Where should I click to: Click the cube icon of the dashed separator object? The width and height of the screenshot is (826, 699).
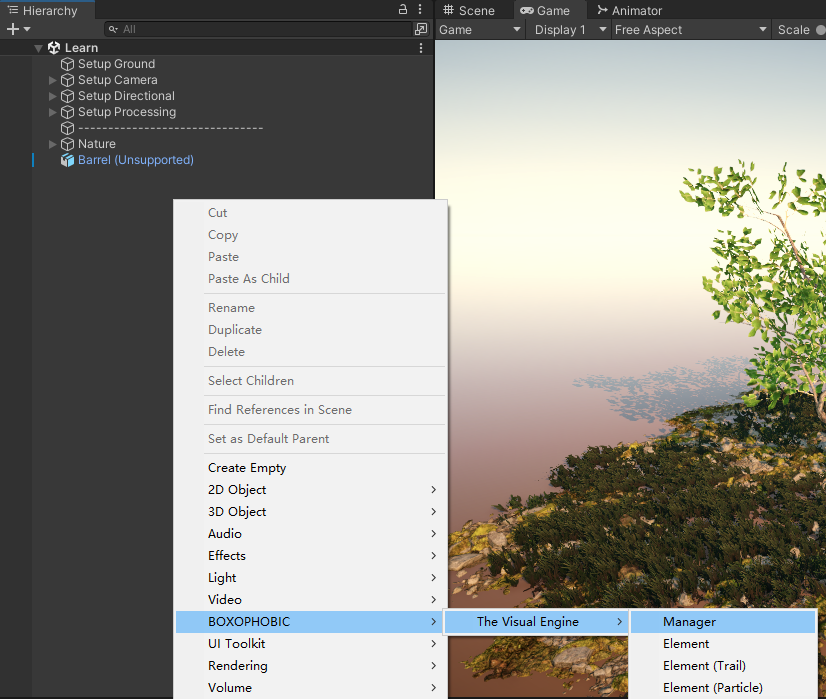pyautogui.click(x=67, y=128)
